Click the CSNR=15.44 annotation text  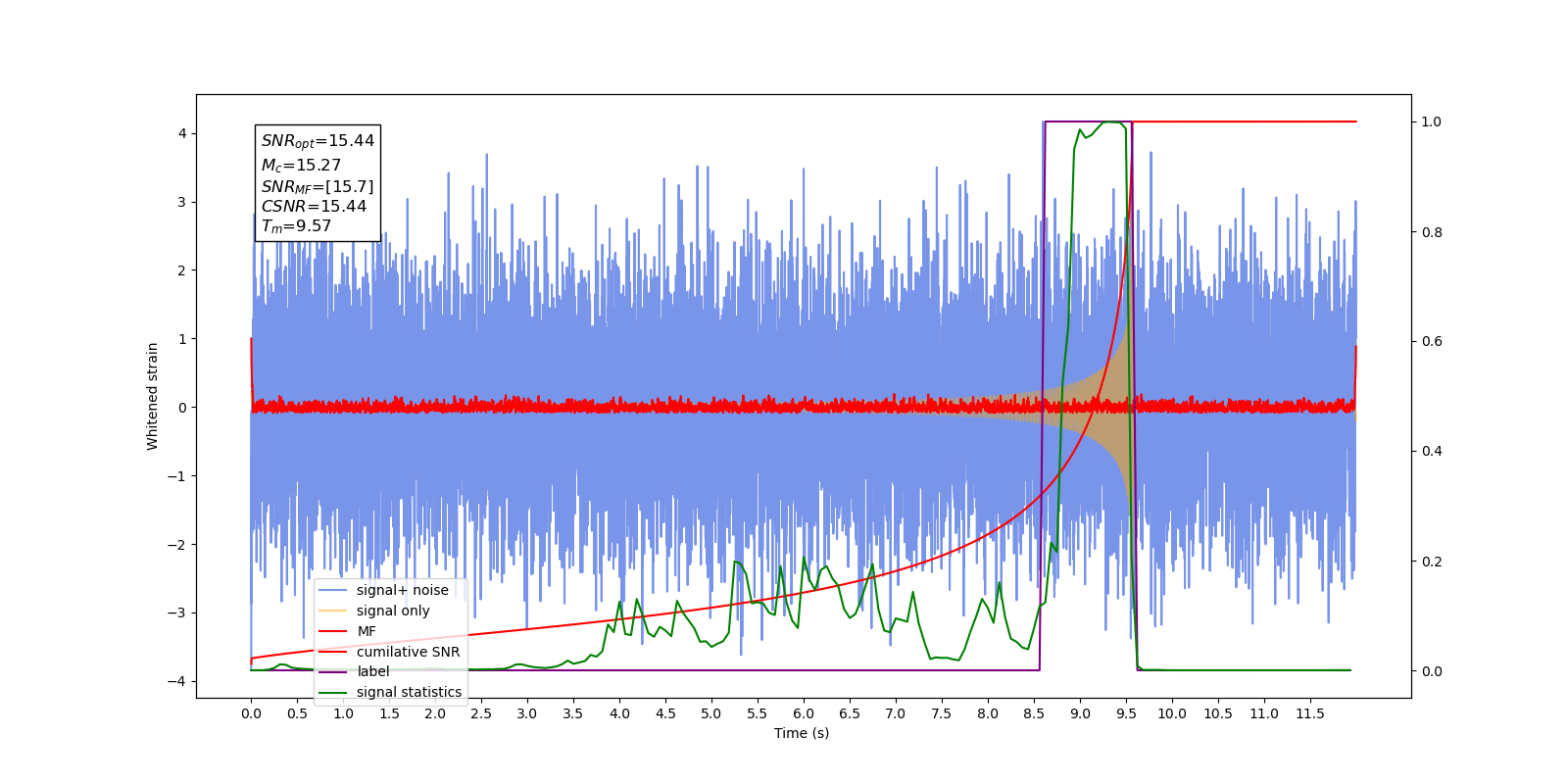pos(314,206)
